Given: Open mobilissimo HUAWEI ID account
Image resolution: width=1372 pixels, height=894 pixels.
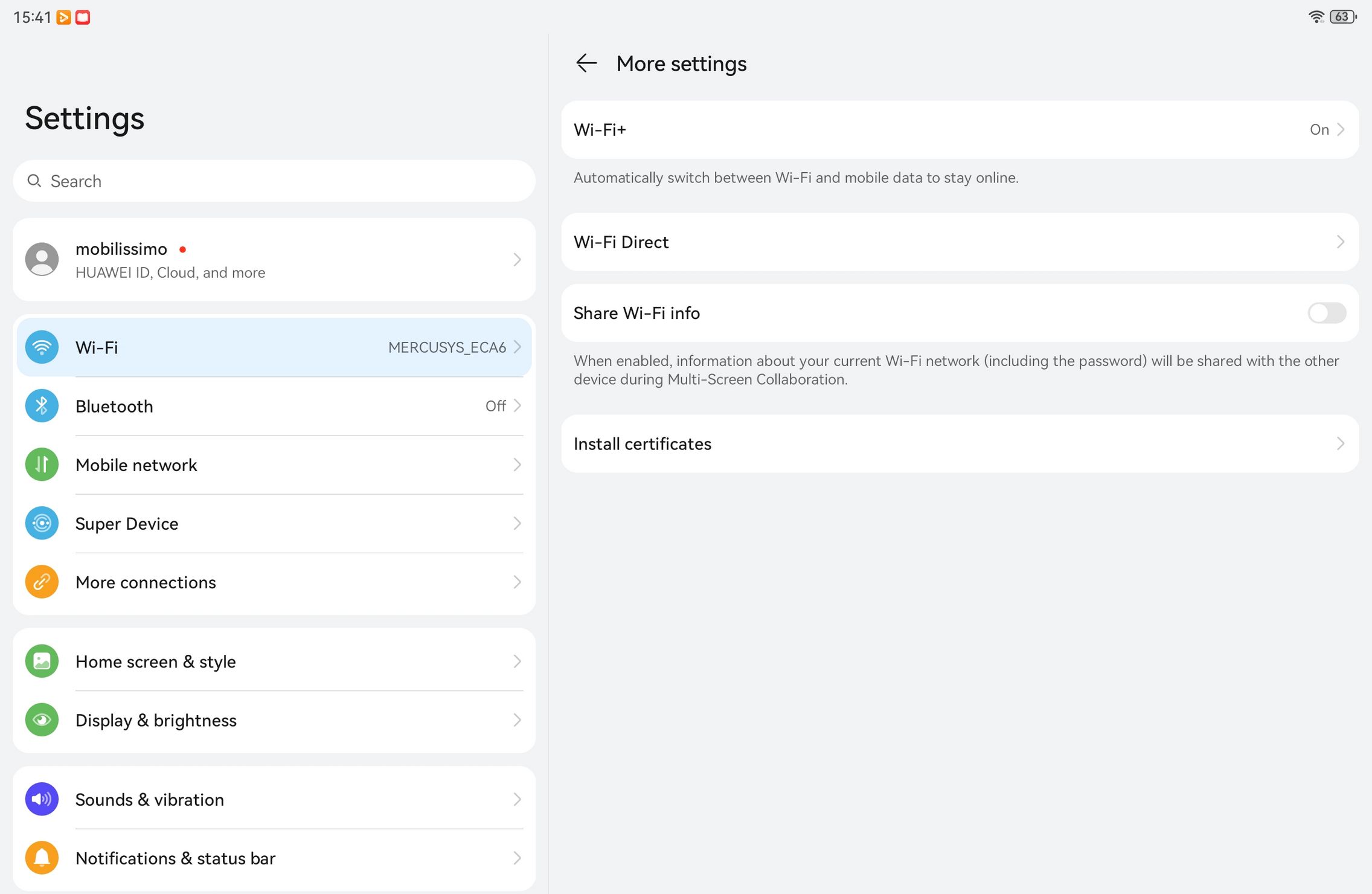Looking at the screenshot, I should [274, 260].
